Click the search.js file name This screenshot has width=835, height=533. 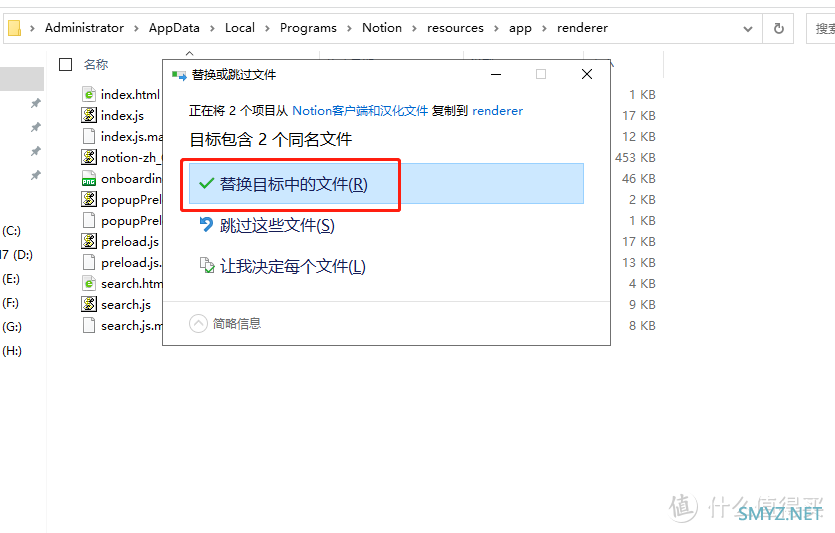pos(126,305)
